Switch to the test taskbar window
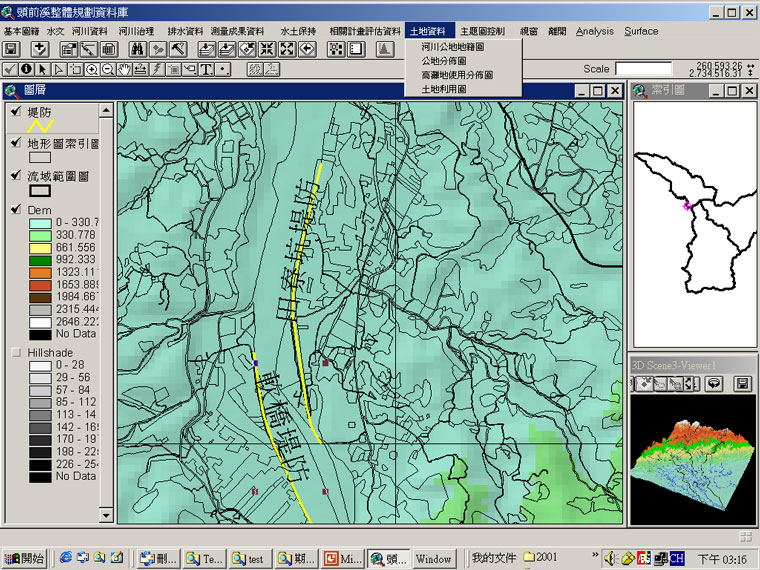This screenshot has width=760, height=570. [x=250, y=558]
